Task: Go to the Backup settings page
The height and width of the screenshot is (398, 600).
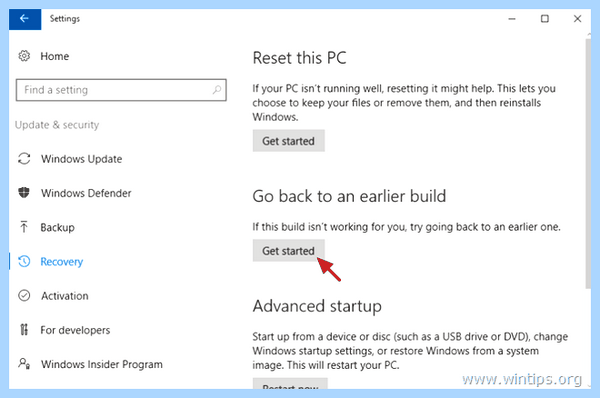Action: [57, 227]
